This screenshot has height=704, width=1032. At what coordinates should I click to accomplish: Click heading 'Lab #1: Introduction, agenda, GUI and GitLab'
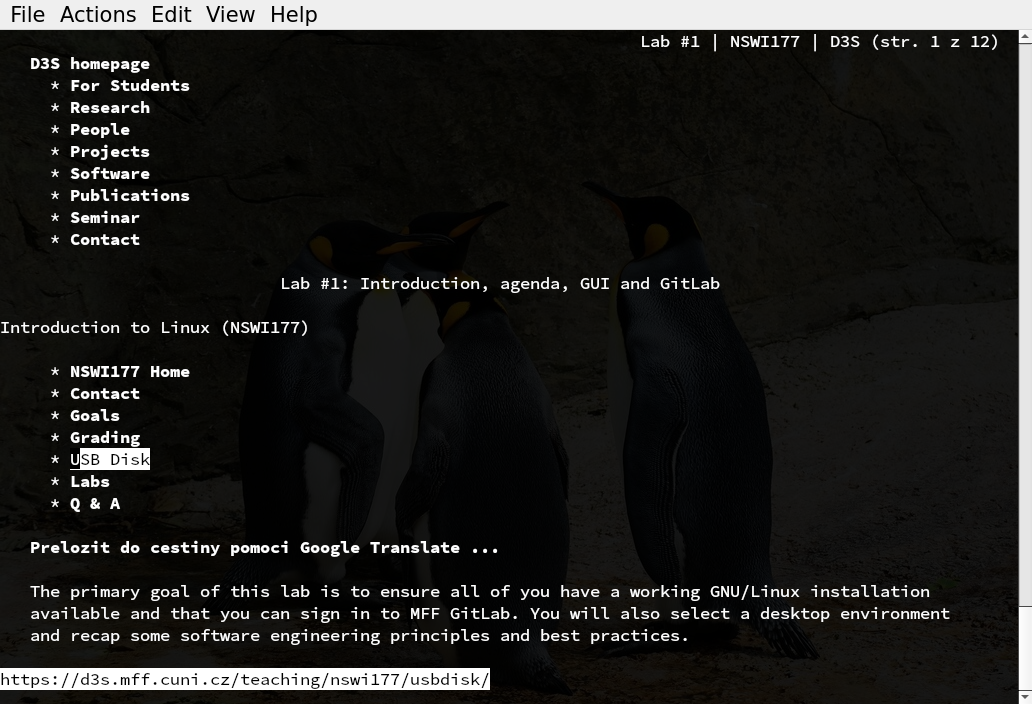500,284
